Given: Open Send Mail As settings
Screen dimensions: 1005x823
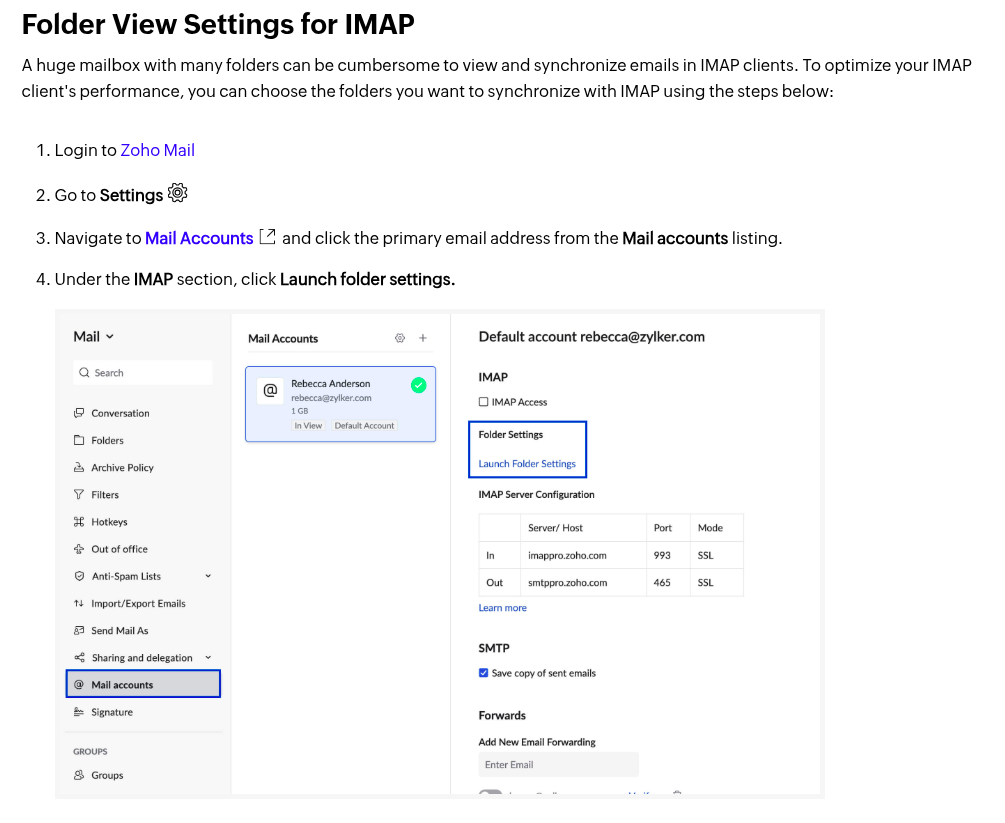Looking at the screenshot, I should click(120, 631).
